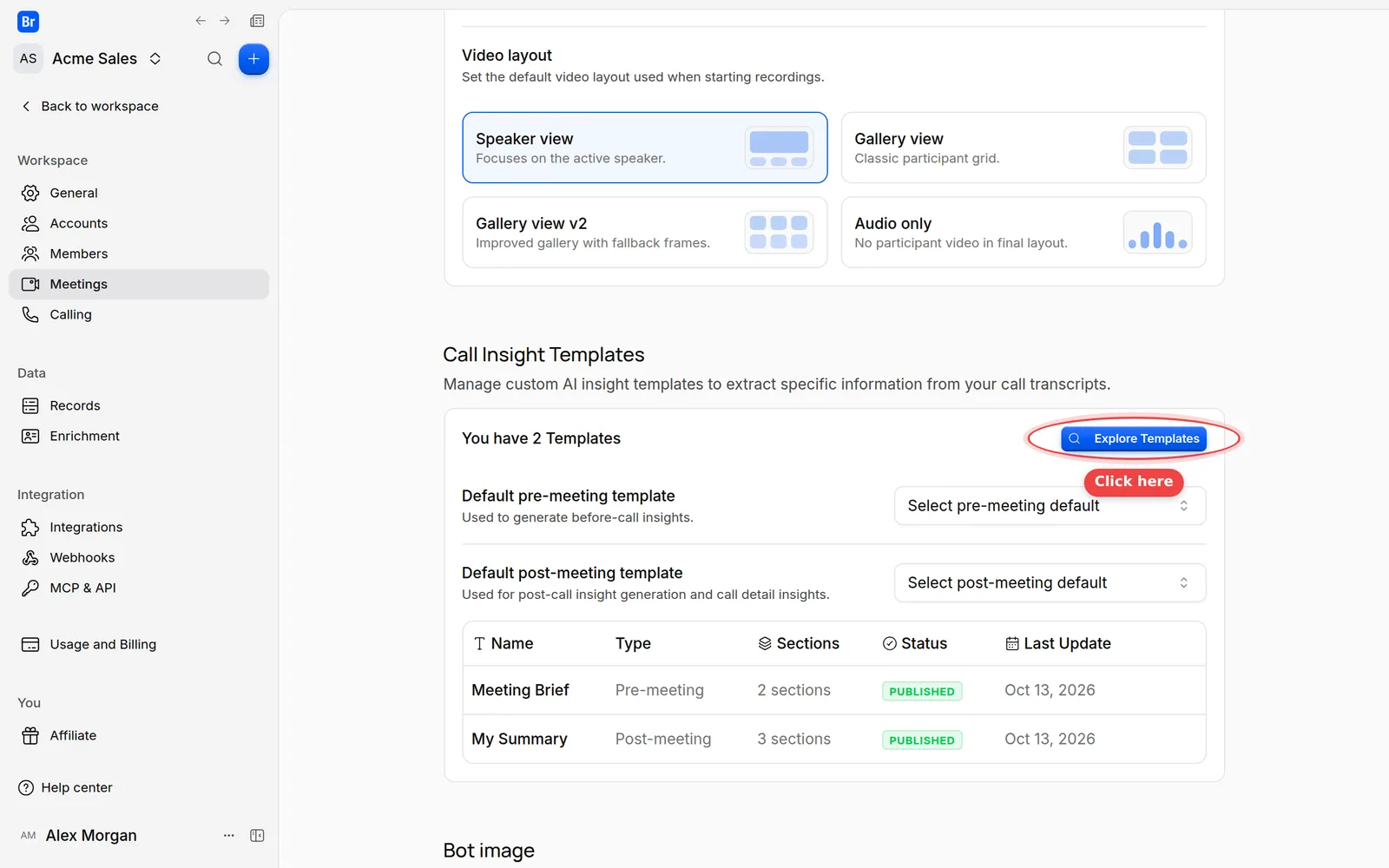Open the Meeting Brief template row
This screenshot has width=1389, height=868.
pos(834,690)
